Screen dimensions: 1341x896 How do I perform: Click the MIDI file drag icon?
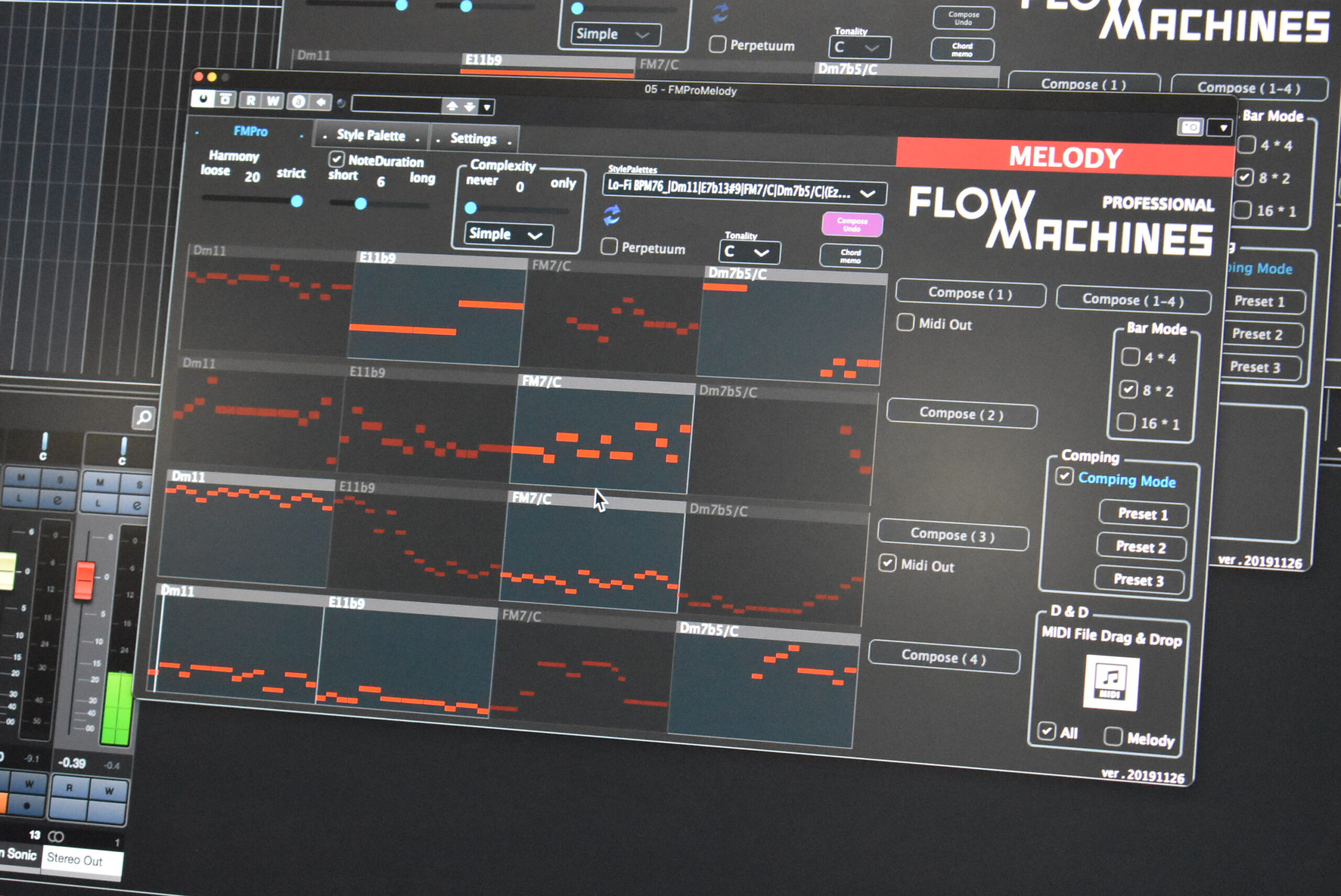1111,683
